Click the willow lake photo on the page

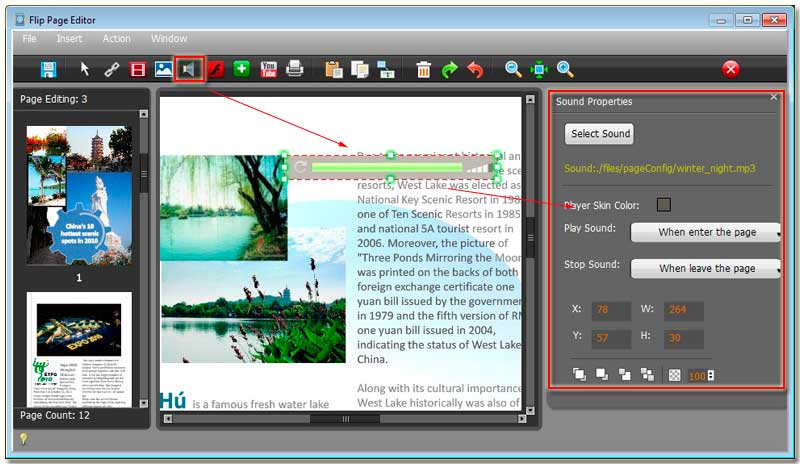pos(223,208)
